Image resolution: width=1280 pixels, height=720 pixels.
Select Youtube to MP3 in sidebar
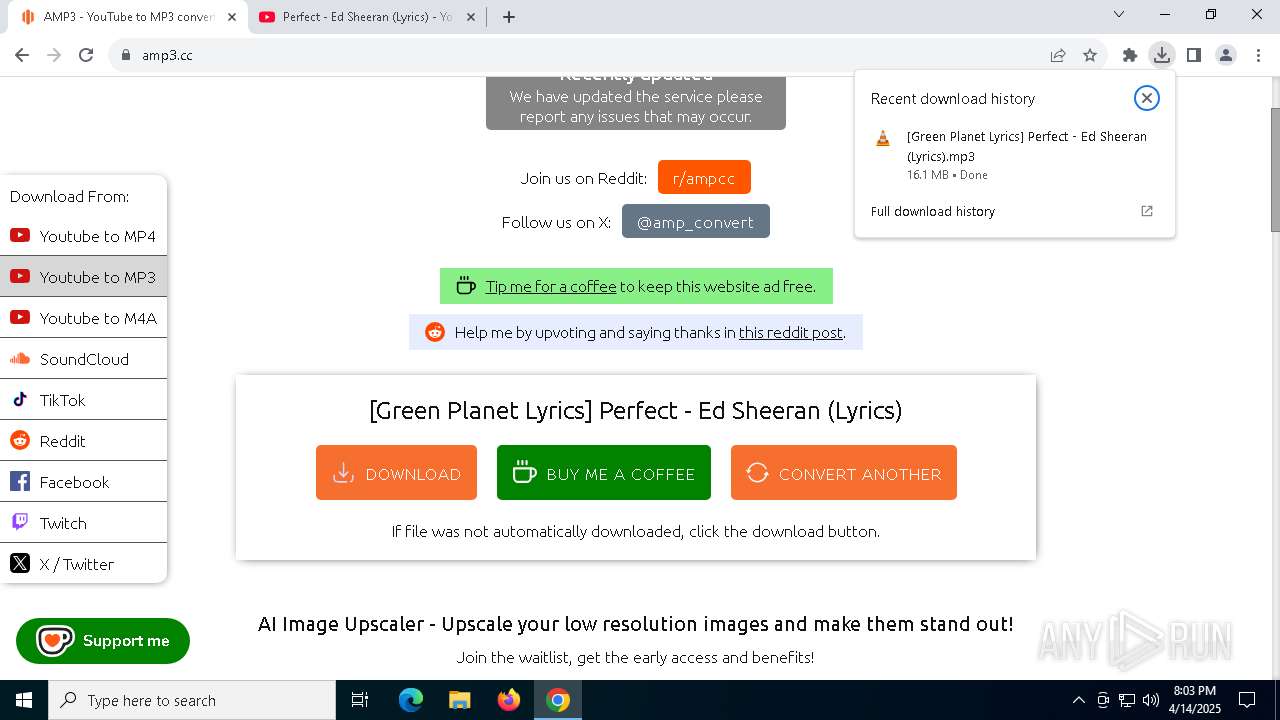coord(83,277)
